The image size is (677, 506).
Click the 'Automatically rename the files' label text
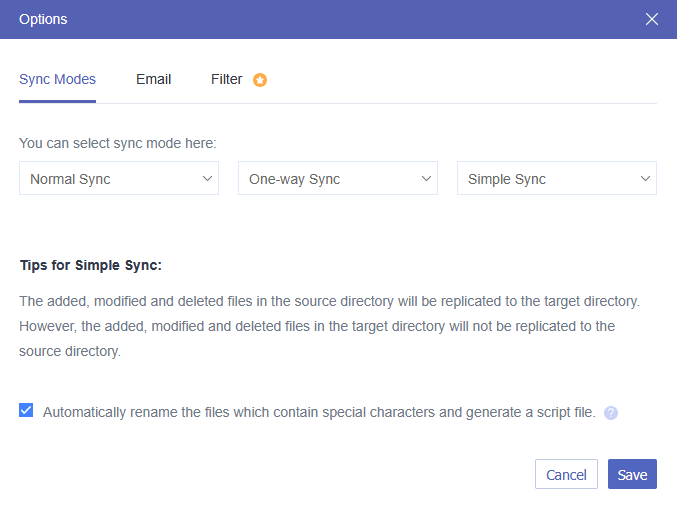[x=319, y=412]
